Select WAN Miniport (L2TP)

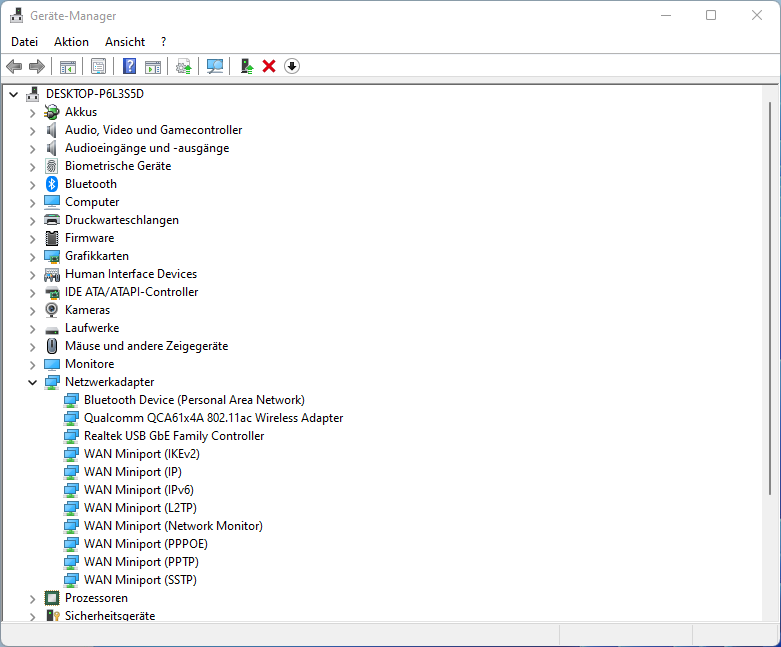[140, 508]
